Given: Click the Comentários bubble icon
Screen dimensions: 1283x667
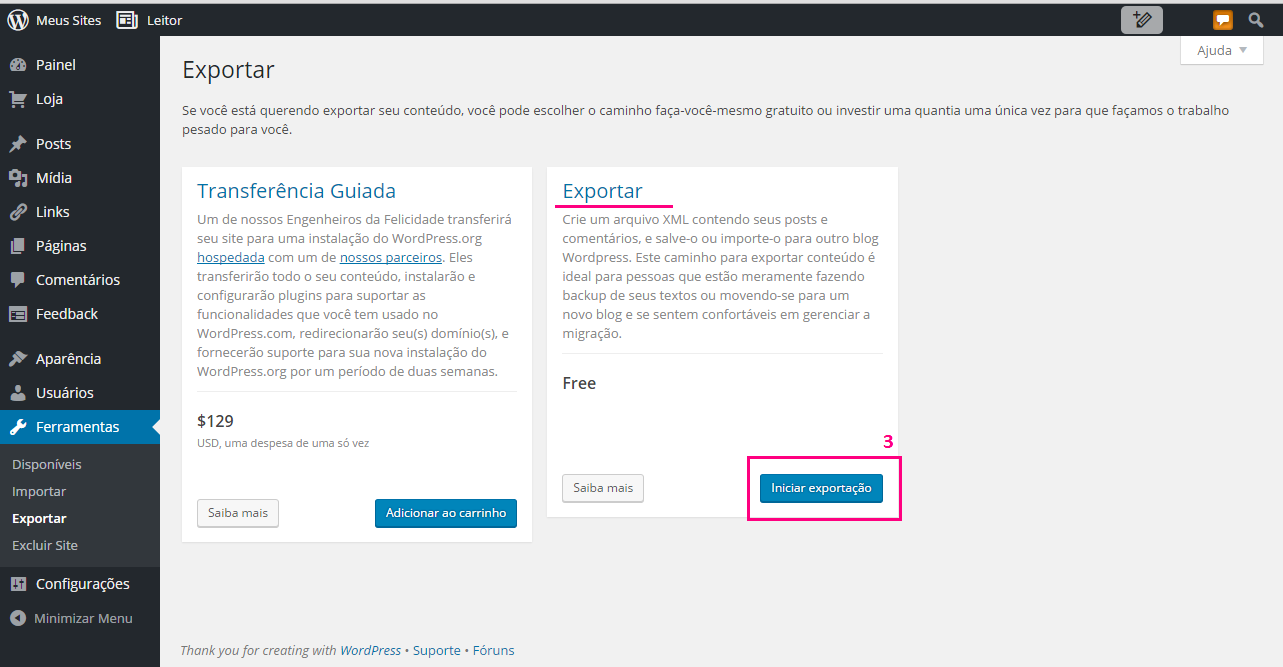Looking at the screenshot, I should 18,280.
